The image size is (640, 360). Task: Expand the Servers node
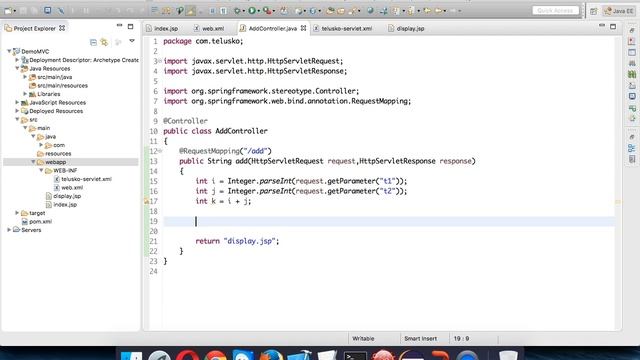point(9,230)
